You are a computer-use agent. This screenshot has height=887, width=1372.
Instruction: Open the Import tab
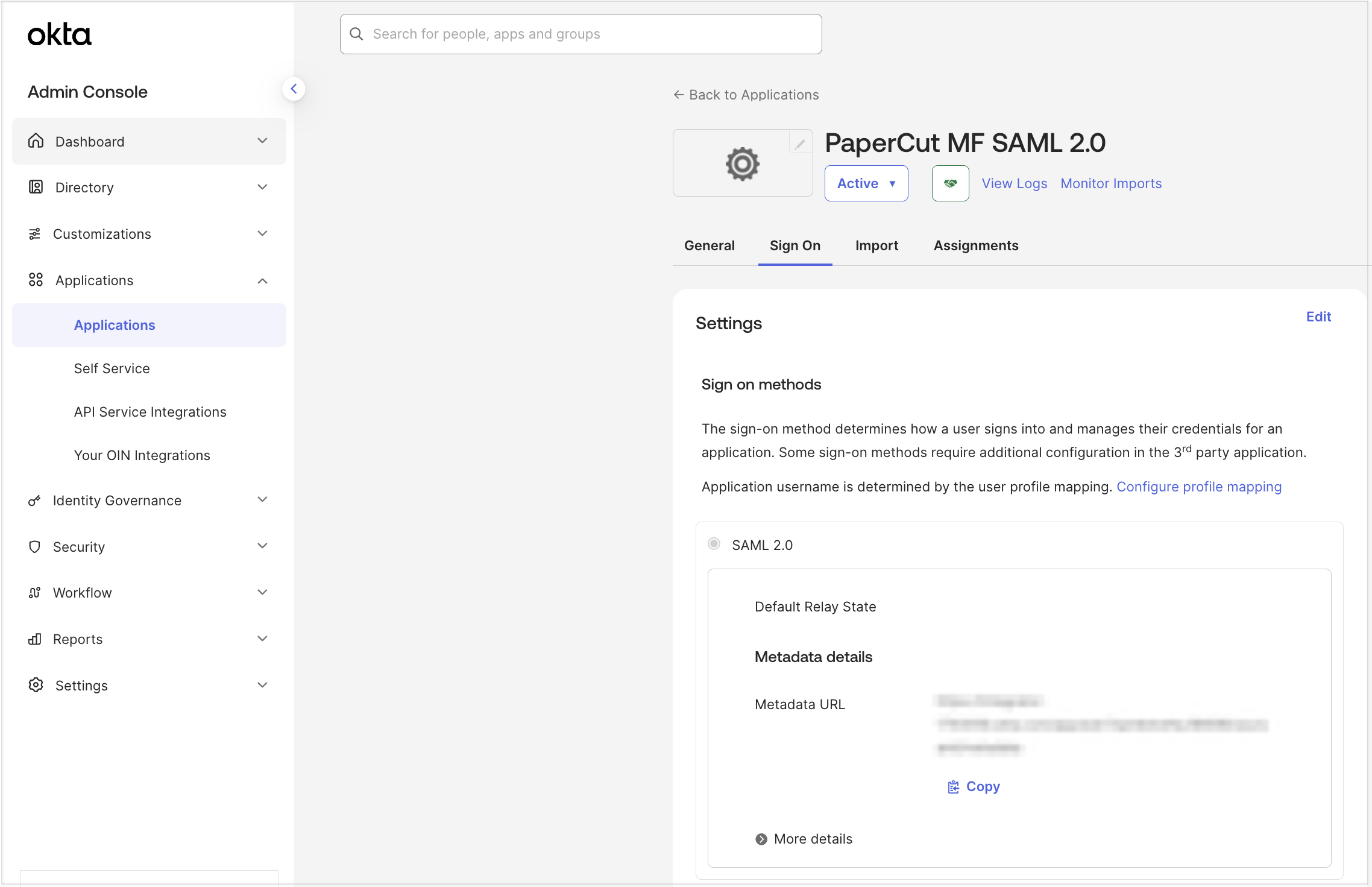point(877,245)
